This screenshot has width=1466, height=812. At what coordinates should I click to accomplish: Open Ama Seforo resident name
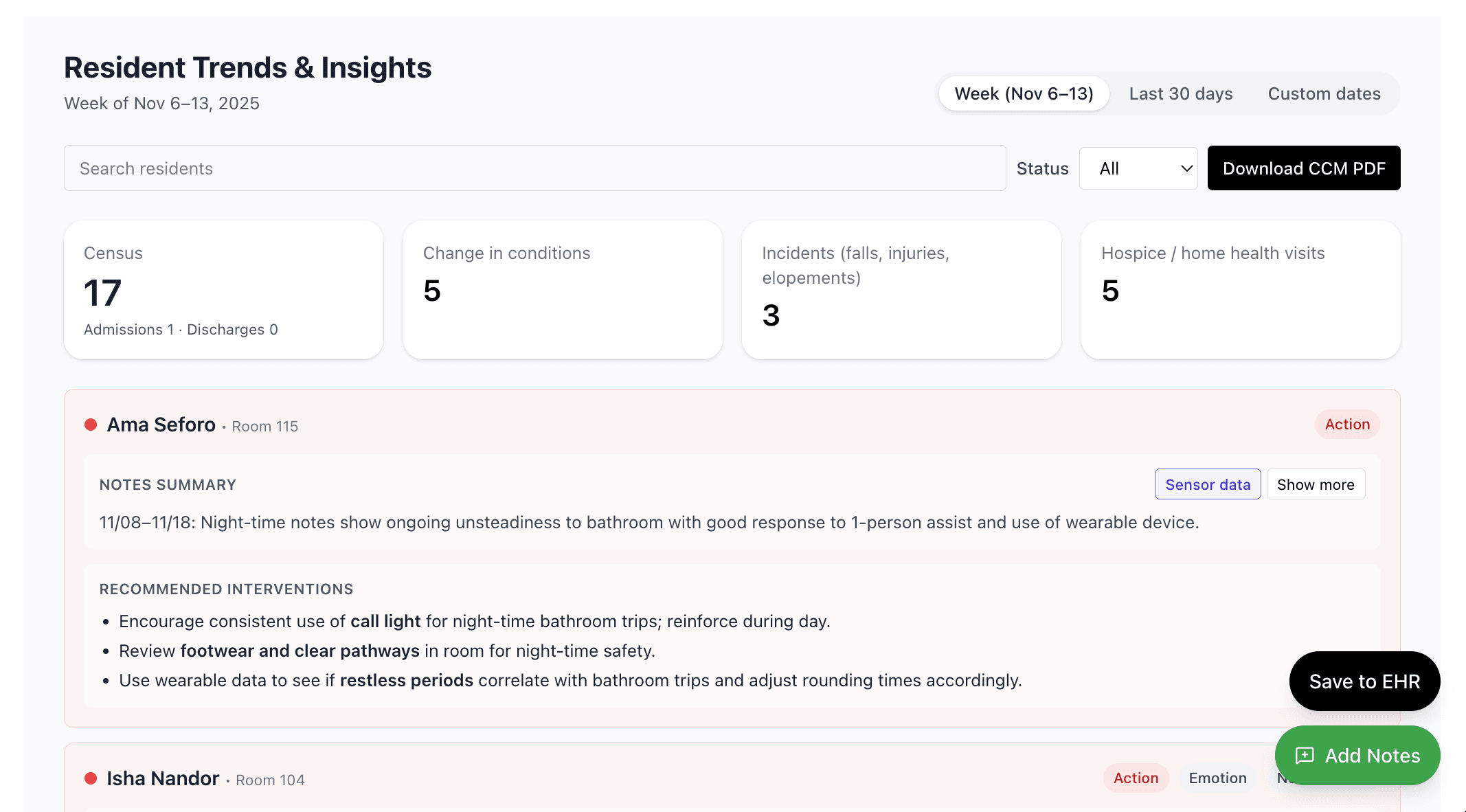click(161, 425)
